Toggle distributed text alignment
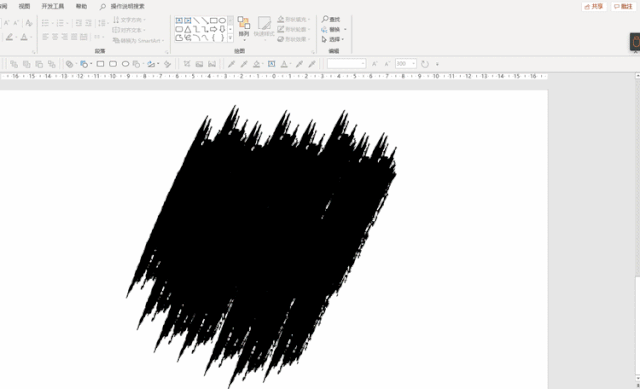This screenshot has height=389, width=640. coord(84,37)
